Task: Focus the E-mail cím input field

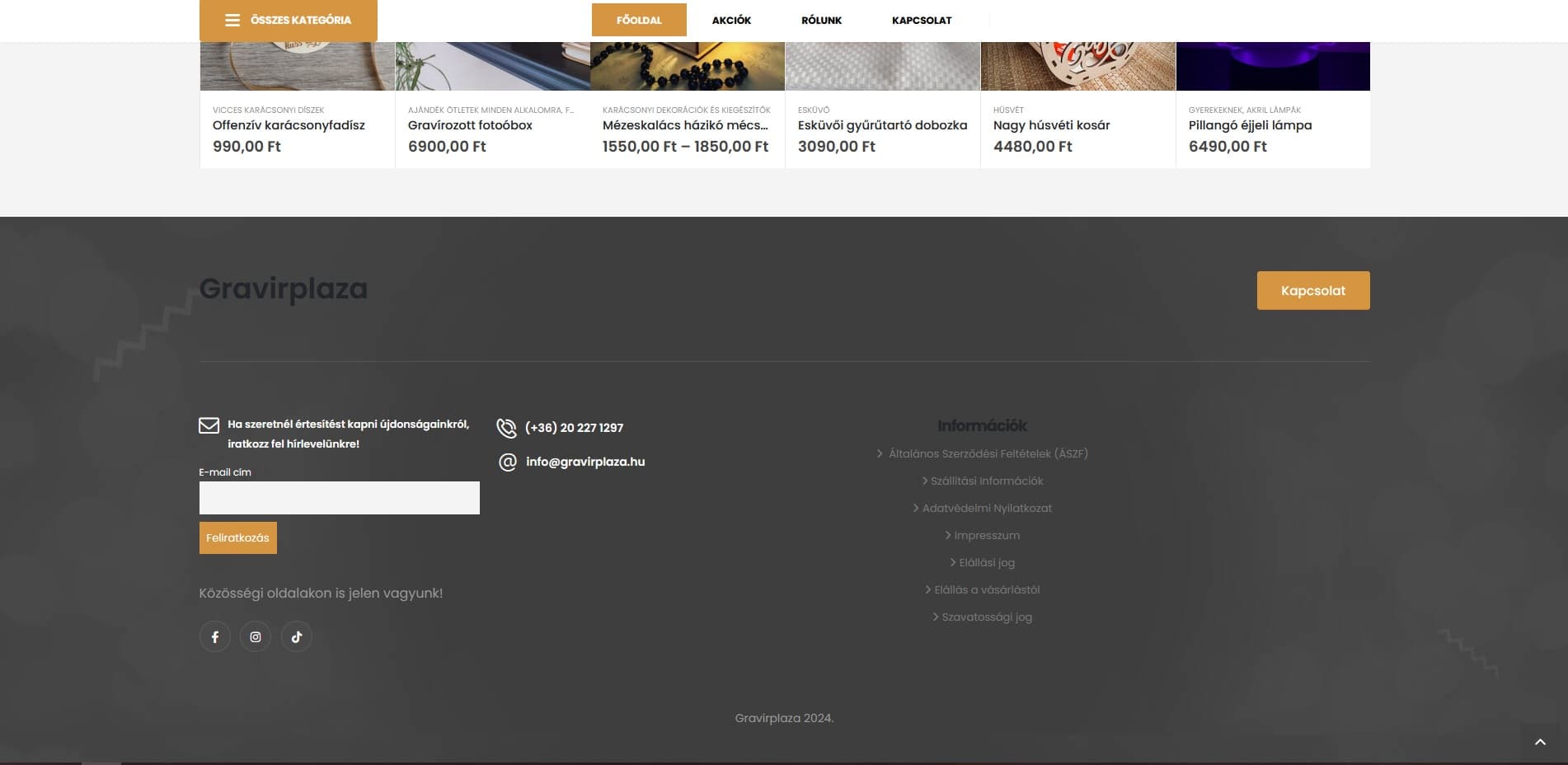Action: pyautogui.click(x=339, y=498)
